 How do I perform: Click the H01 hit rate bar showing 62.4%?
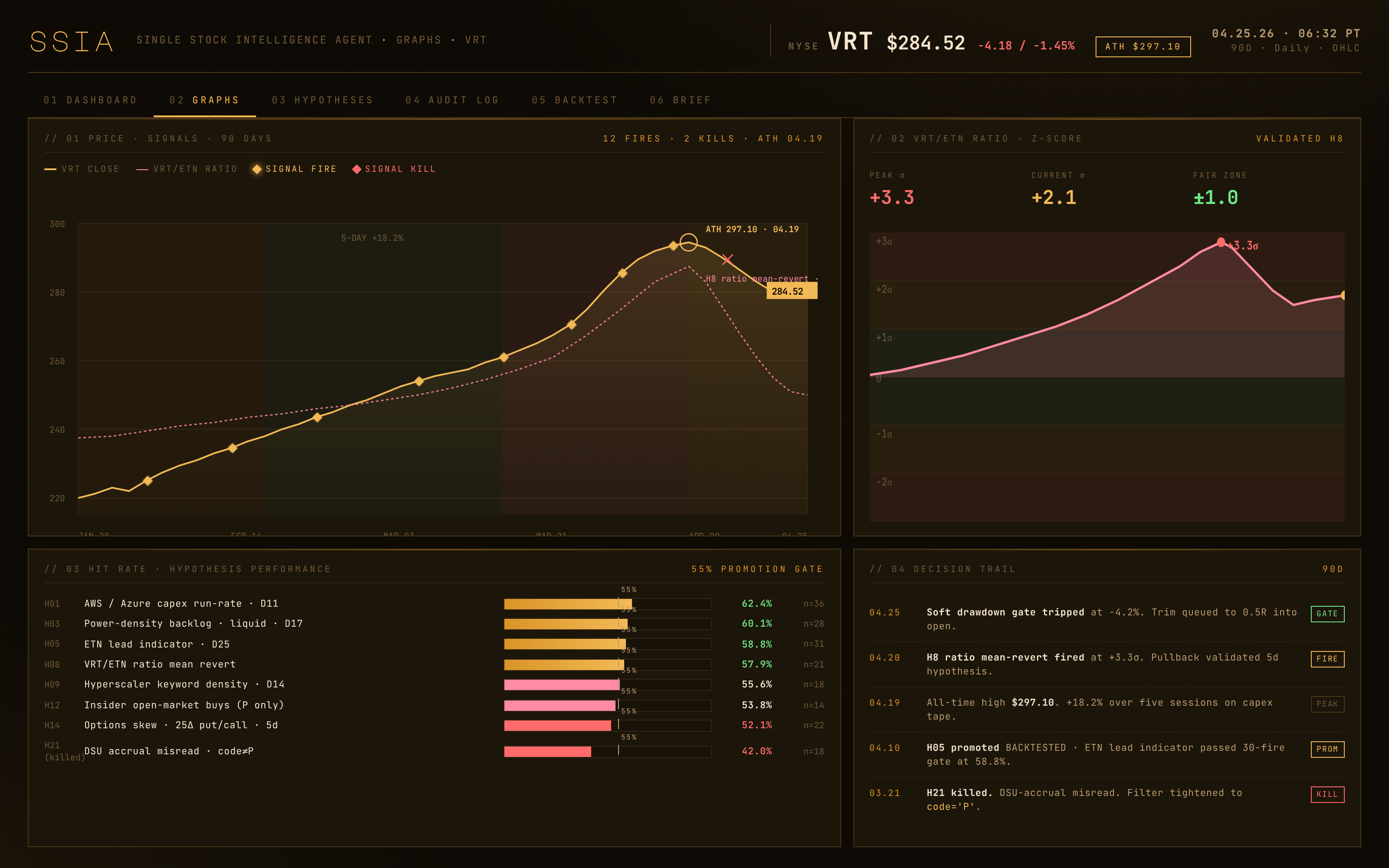[x=567, y=603]
